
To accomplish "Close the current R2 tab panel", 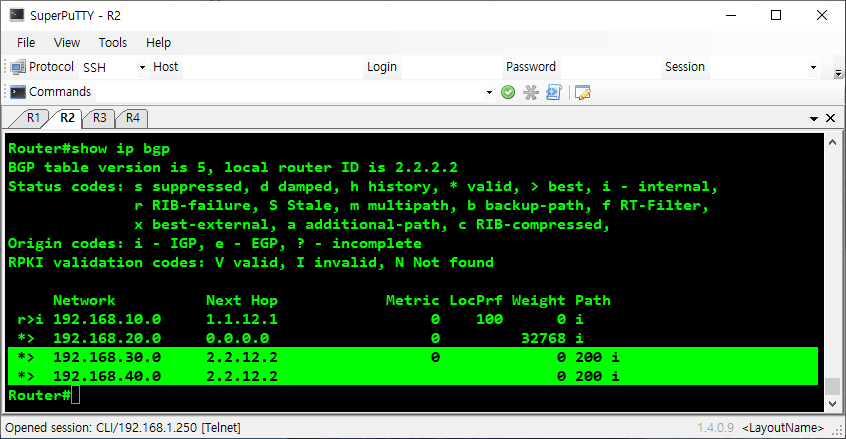I will point(831,118).
